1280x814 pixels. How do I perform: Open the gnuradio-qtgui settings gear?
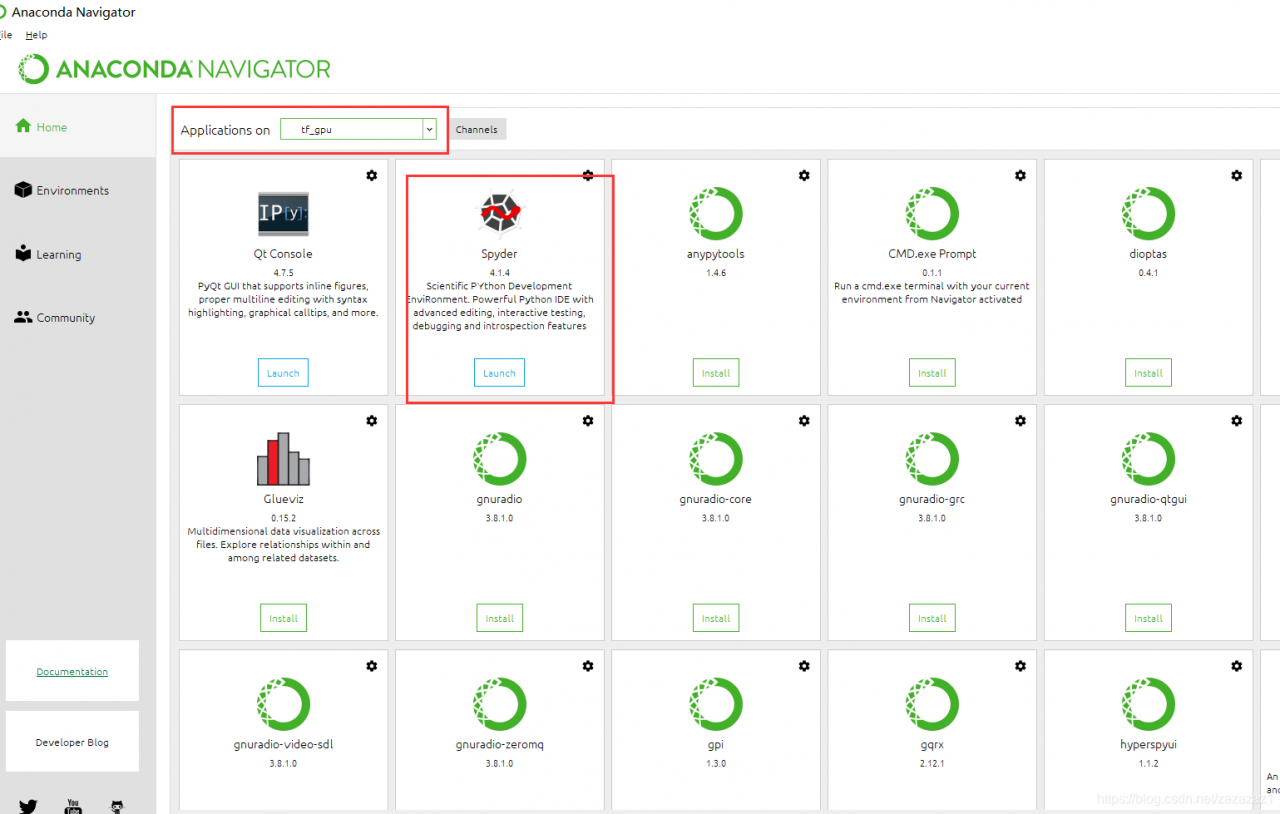point(1236,421)
